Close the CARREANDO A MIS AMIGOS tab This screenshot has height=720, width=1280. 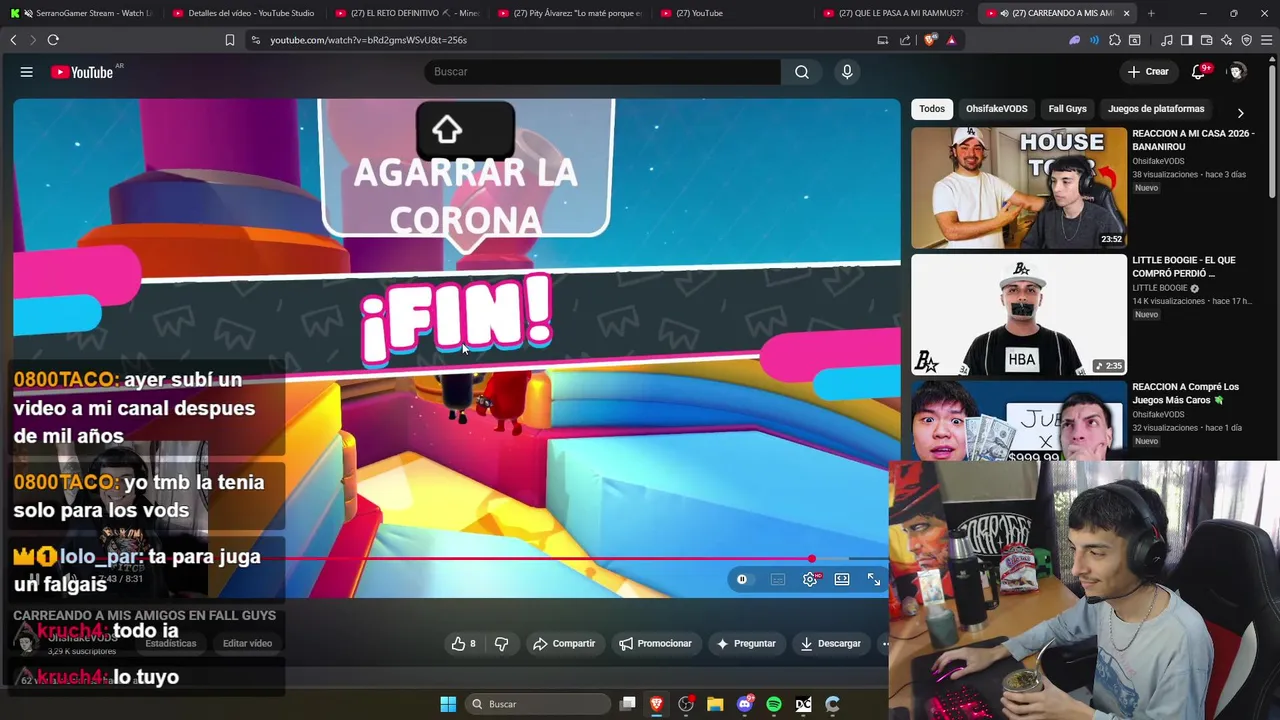pyautogui.click(x=1126, y=13)
